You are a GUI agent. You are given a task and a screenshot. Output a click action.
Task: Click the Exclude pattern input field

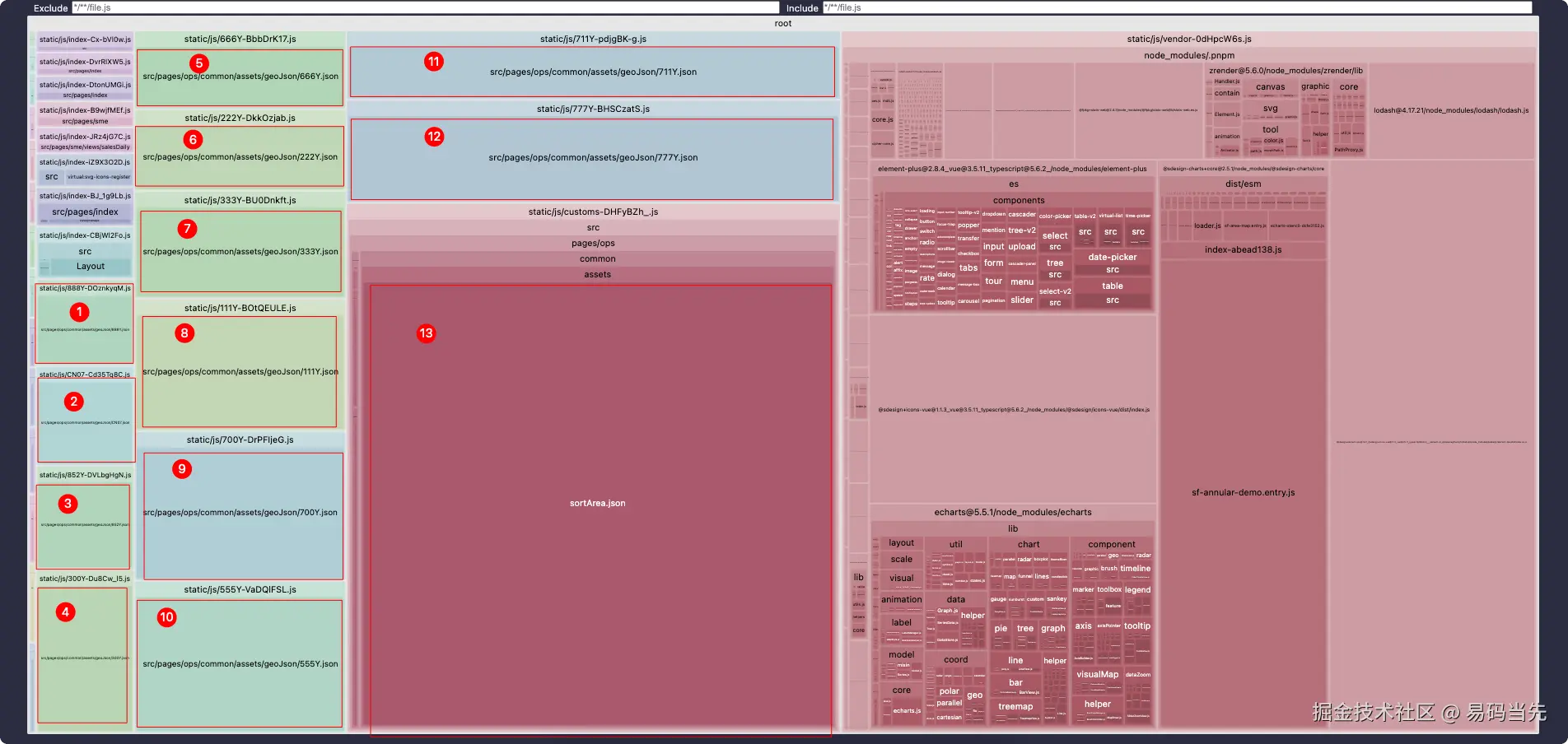(x=425, y=7)
